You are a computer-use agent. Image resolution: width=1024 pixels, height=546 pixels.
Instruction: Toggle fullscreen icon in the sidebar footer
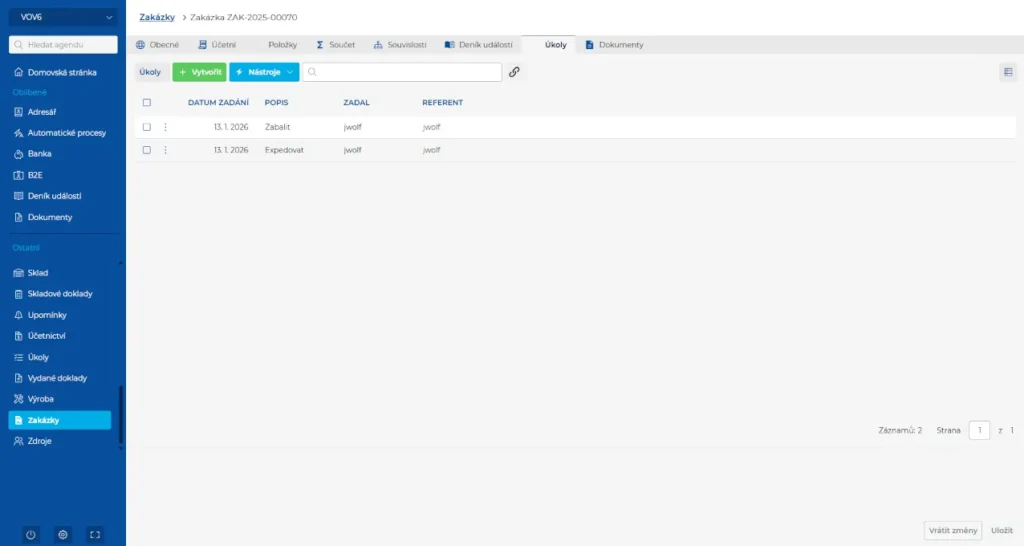[x=95, y=534]
